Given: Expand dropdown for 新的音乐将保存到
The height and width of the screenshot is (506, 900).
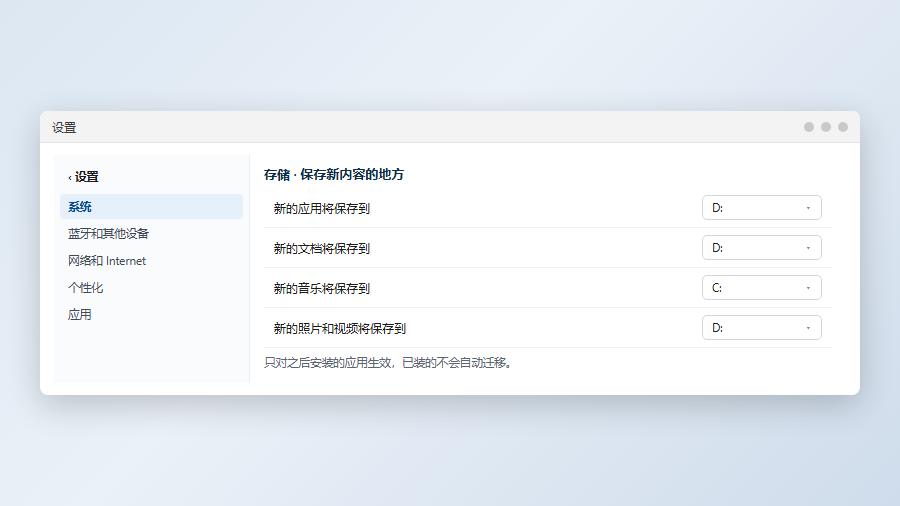Looking at the screenshot, I should [x=762, y=288].
